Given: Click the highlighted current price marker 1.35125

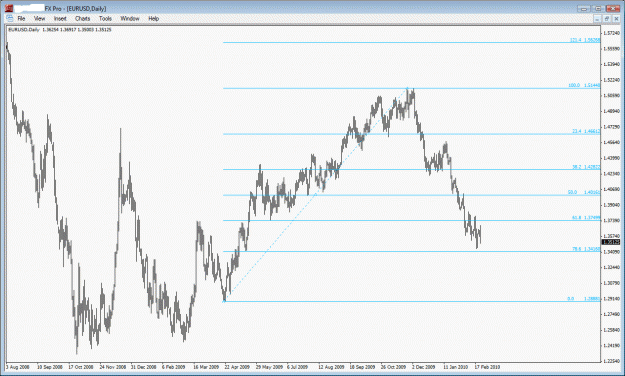Looking at the screenshot, I should (611, 242).
